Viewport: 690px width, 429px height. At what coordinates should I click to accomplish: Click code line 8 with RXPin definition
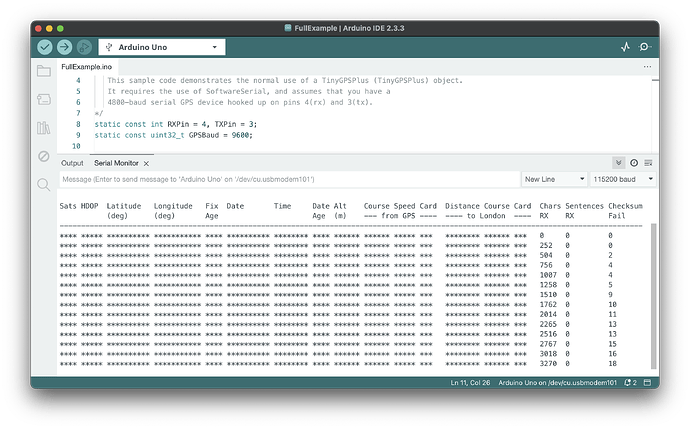tap(176, 124)
